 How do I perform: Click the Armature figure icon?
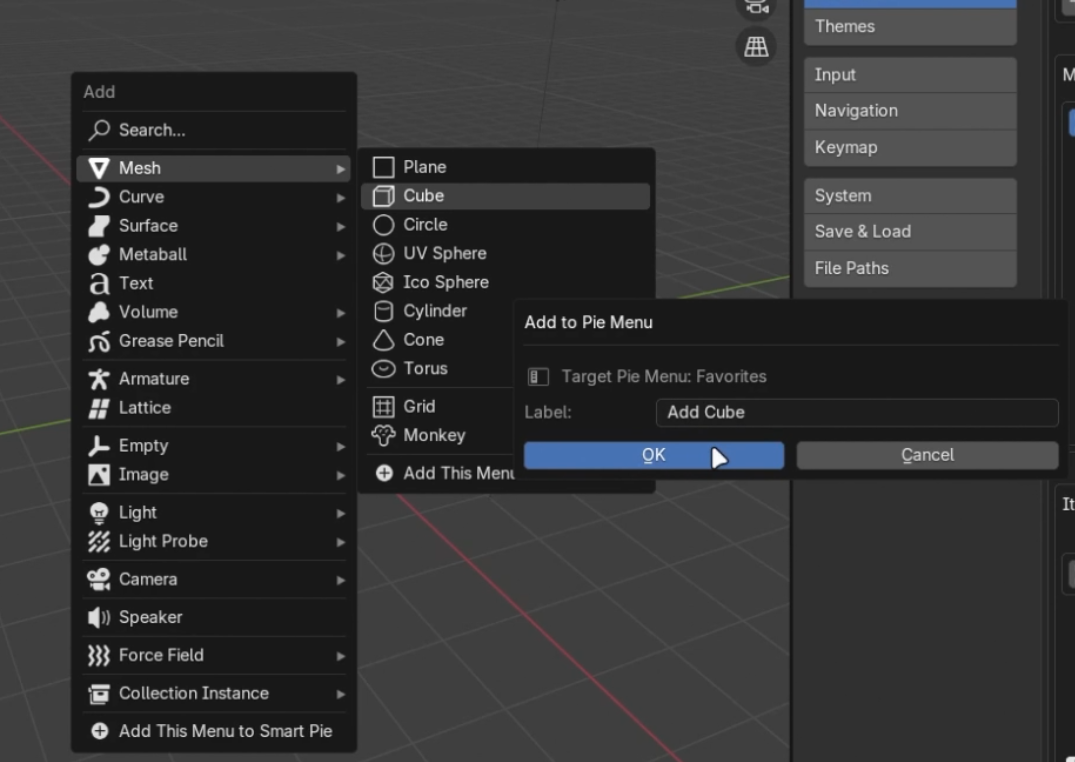pyautogui.click(x=99, y=379)
